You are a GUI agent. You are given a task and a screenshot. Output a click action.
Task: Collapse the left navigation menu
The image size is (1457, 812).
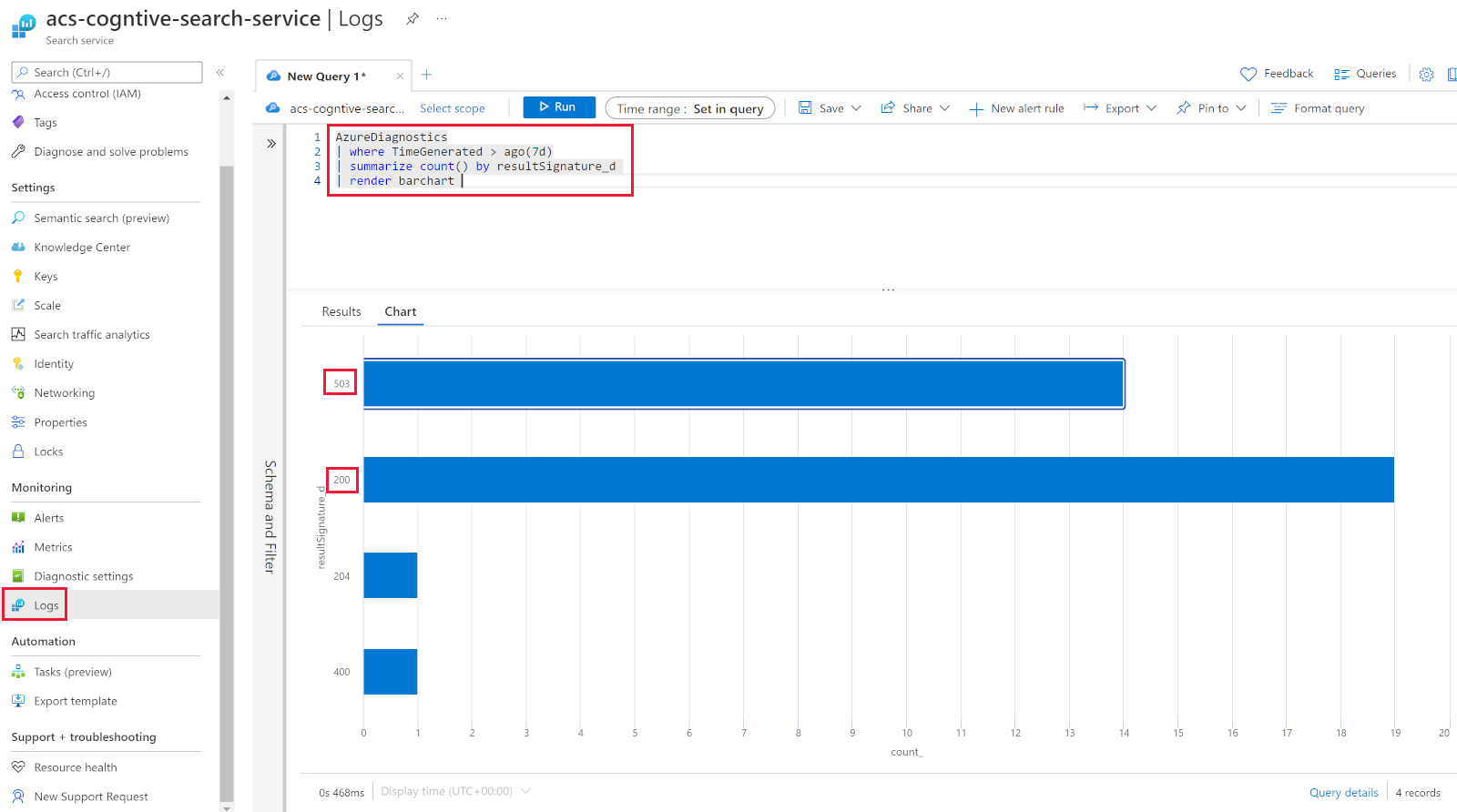pyautogui.click(x=219, y=72)
